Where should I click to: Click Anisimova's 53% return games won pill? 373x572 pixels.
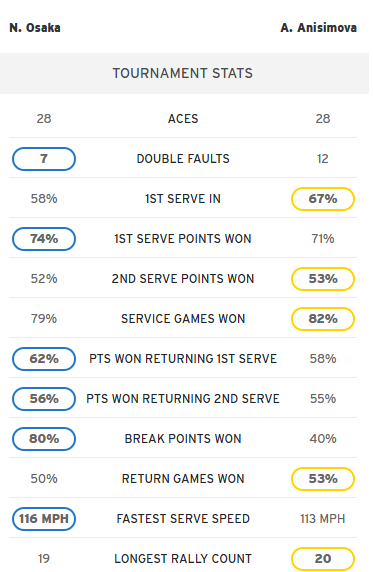(x=323, y=478)
